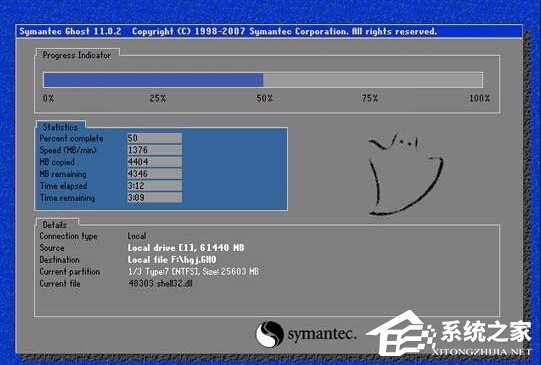Select the Percent complete value field
The width and height of the screenshot is (541, 365).
tap(155, 138)
